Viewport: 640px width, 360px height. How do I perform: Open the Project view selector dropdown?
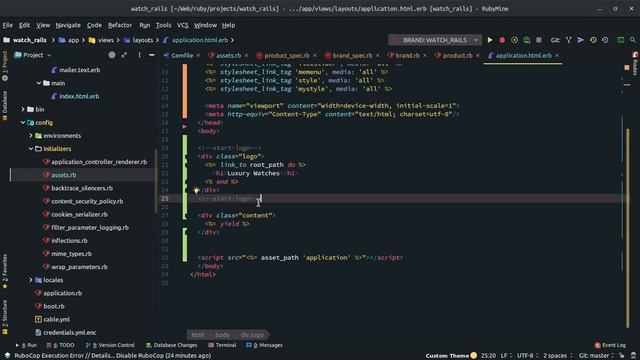pyautogui.click(x=33, y=55)
